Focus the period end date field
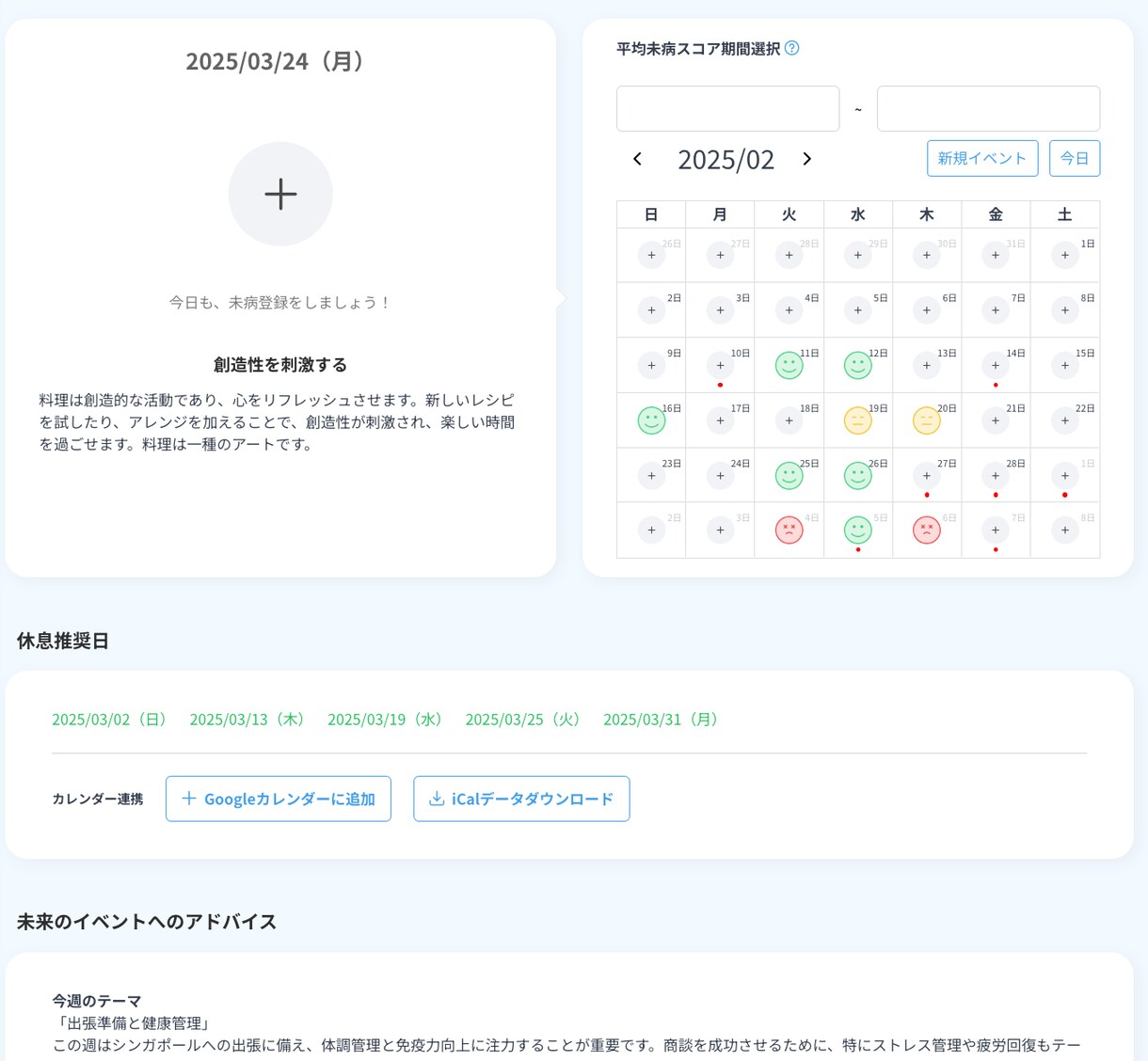This screenshot has width=1148, height=1061. (x=988, y=108)
